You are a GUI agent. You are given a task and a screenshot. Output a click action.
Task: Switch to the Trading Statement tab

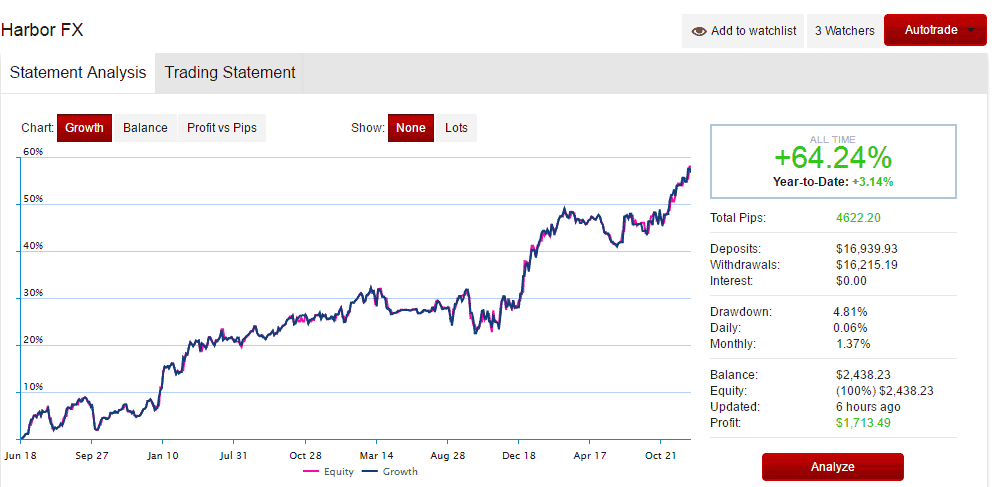pos(230,73)
